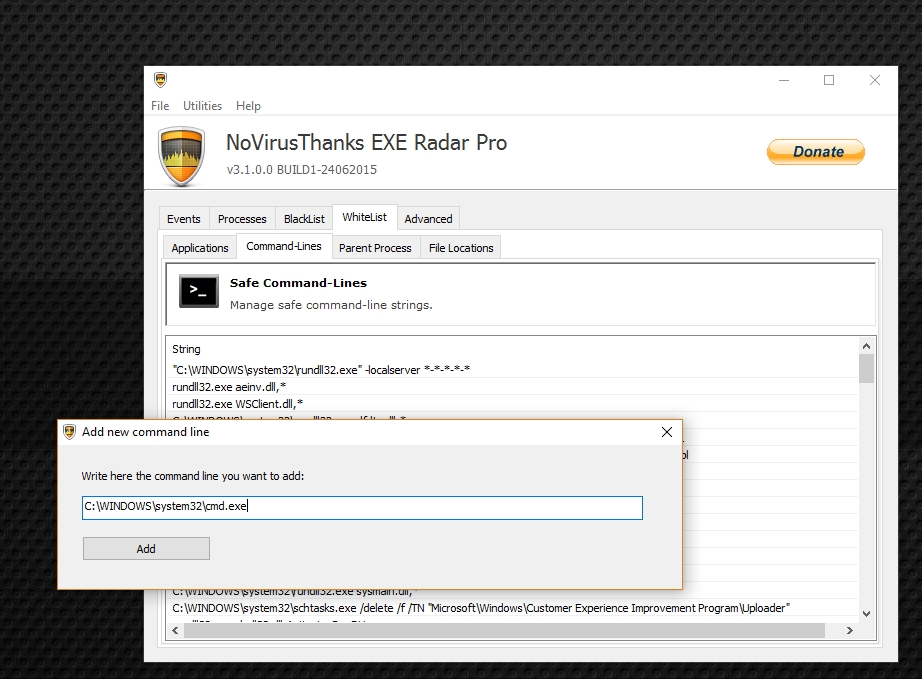Click the String column header
Screen dimensions: 922x679
[186, 349]
